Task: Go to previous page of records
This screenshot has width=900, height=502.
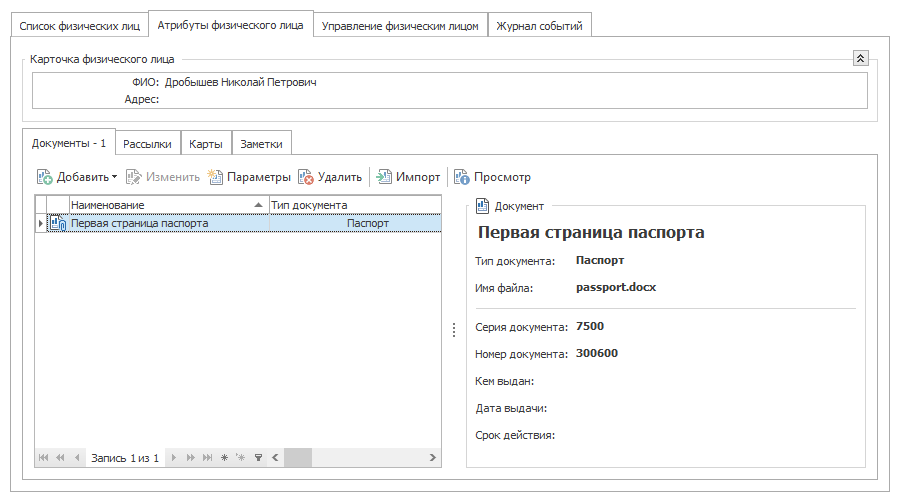Action: point(60,458)
